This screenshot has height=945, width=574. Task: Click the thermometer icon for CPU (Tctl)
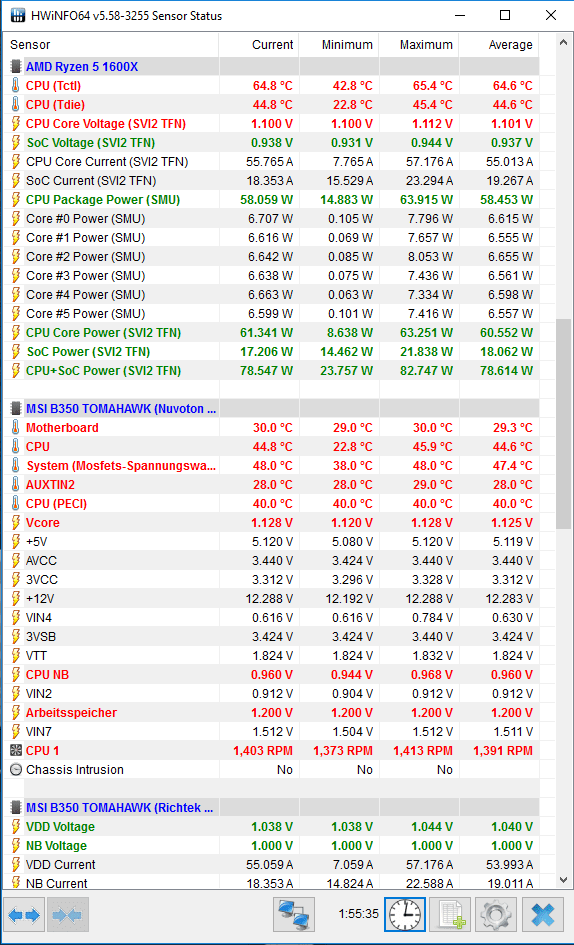tap(16, 86)
